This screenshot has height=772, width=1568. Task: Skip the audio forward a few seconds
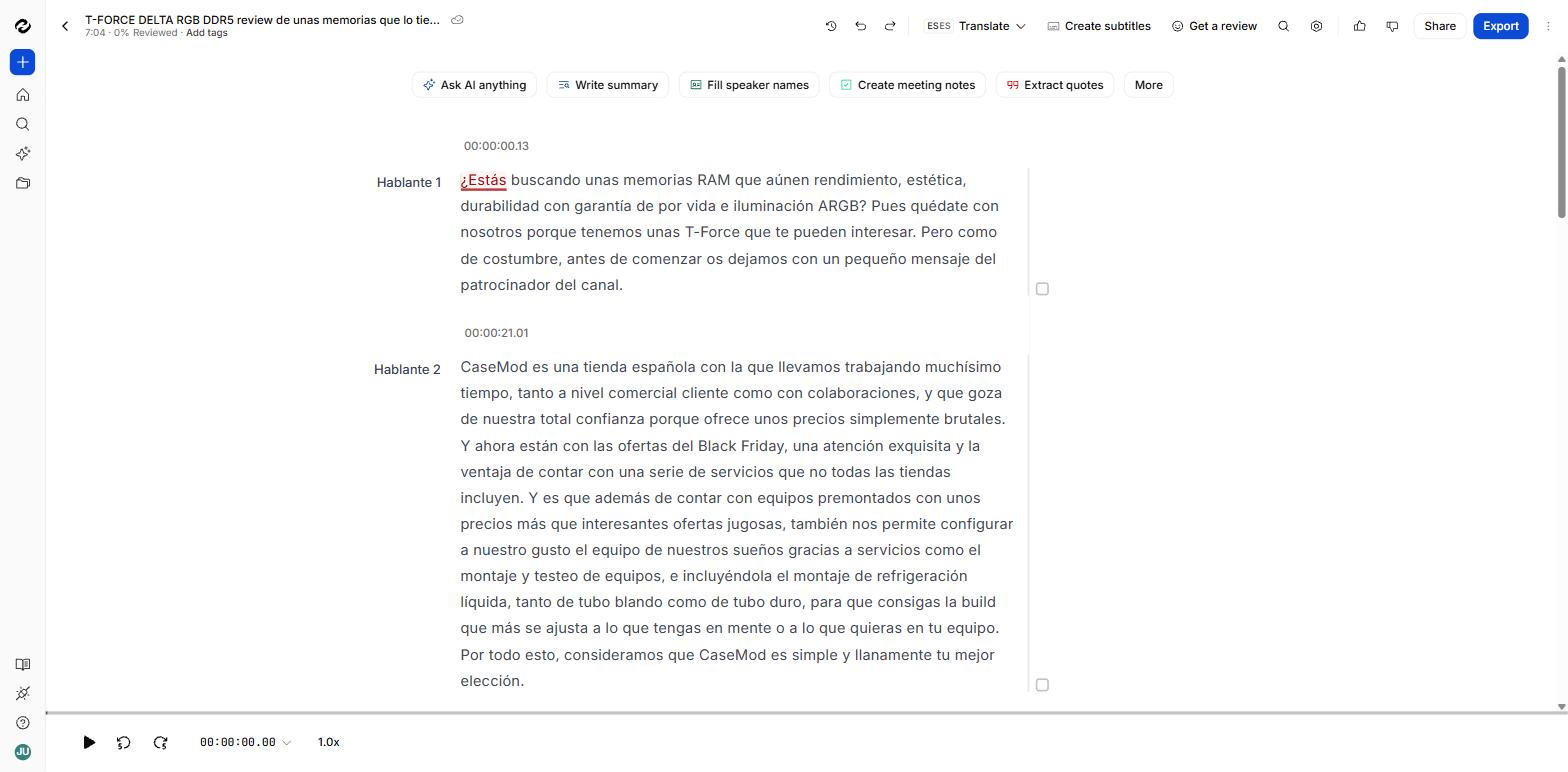click(160, 742)
